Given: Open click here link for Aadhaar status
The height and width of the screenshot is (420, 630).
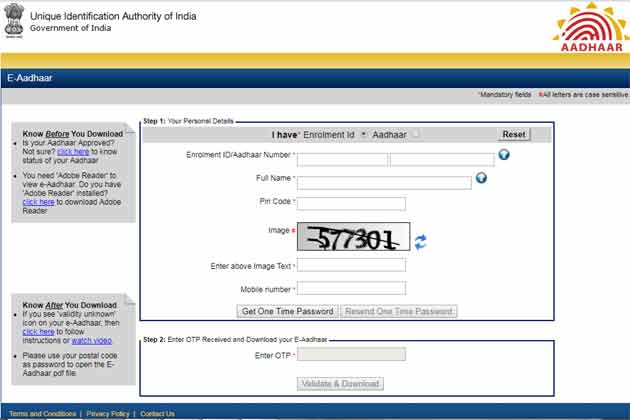Looking at the screenshot, I should point(72,151).
